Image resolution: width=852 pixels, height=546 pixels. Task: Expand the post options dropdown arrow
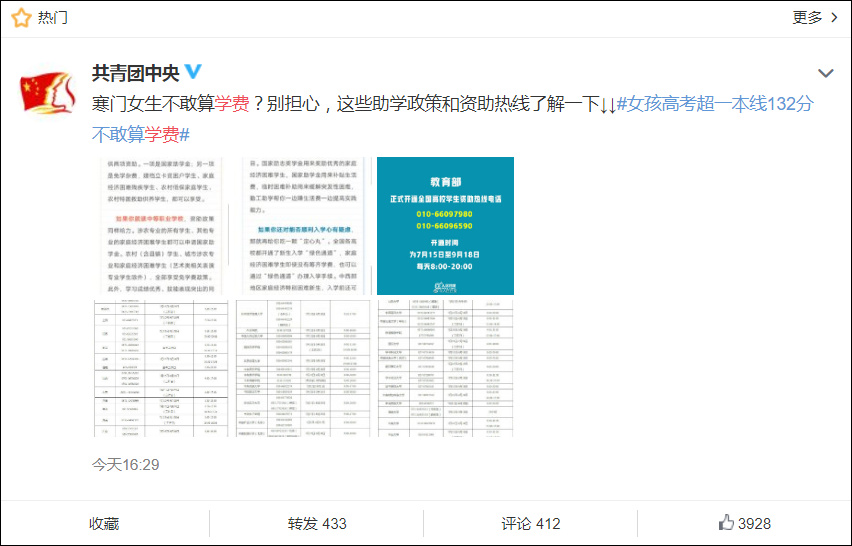[825, 73]
